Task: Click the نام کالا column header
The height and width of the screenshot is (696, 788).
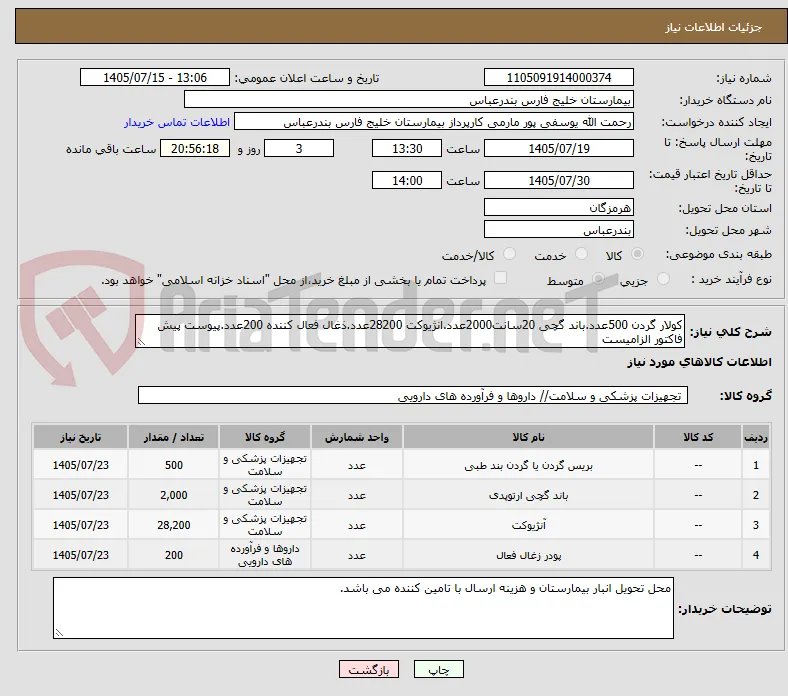Action: (x=528, y=437)
